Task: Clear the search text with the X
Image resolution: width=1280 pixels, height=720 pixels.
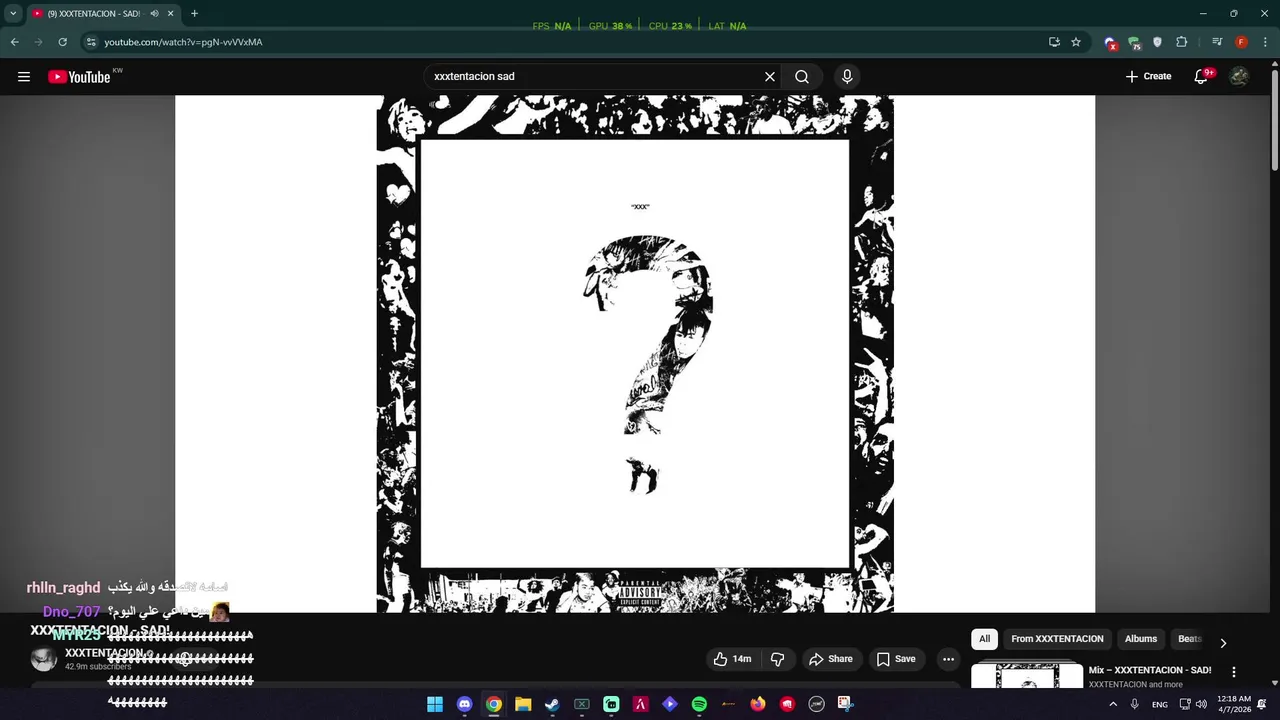Action: coord(770,77)
